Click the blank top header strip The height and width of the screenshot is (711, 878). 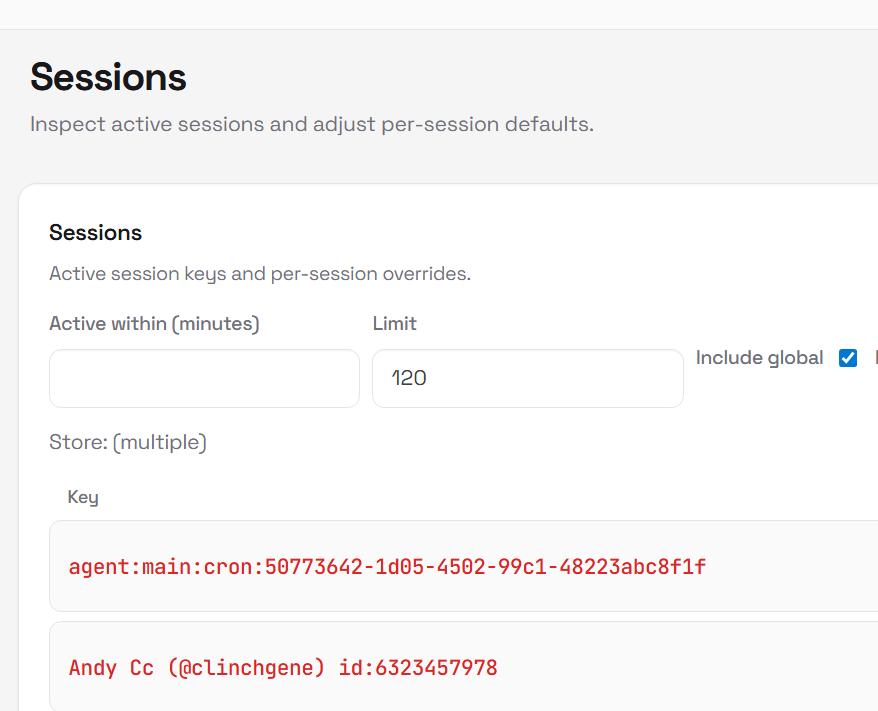(x=439, y=14)
